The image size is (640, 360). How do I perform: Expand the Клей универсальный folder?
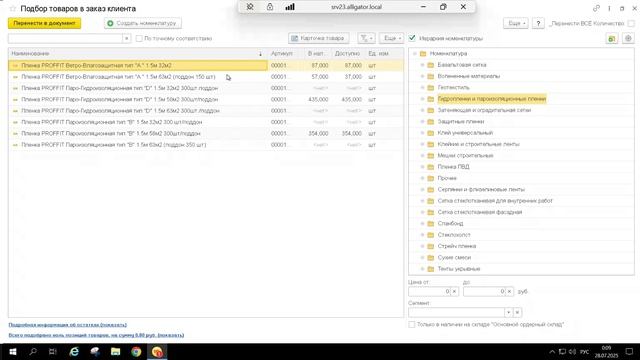[x=422, y=133]
